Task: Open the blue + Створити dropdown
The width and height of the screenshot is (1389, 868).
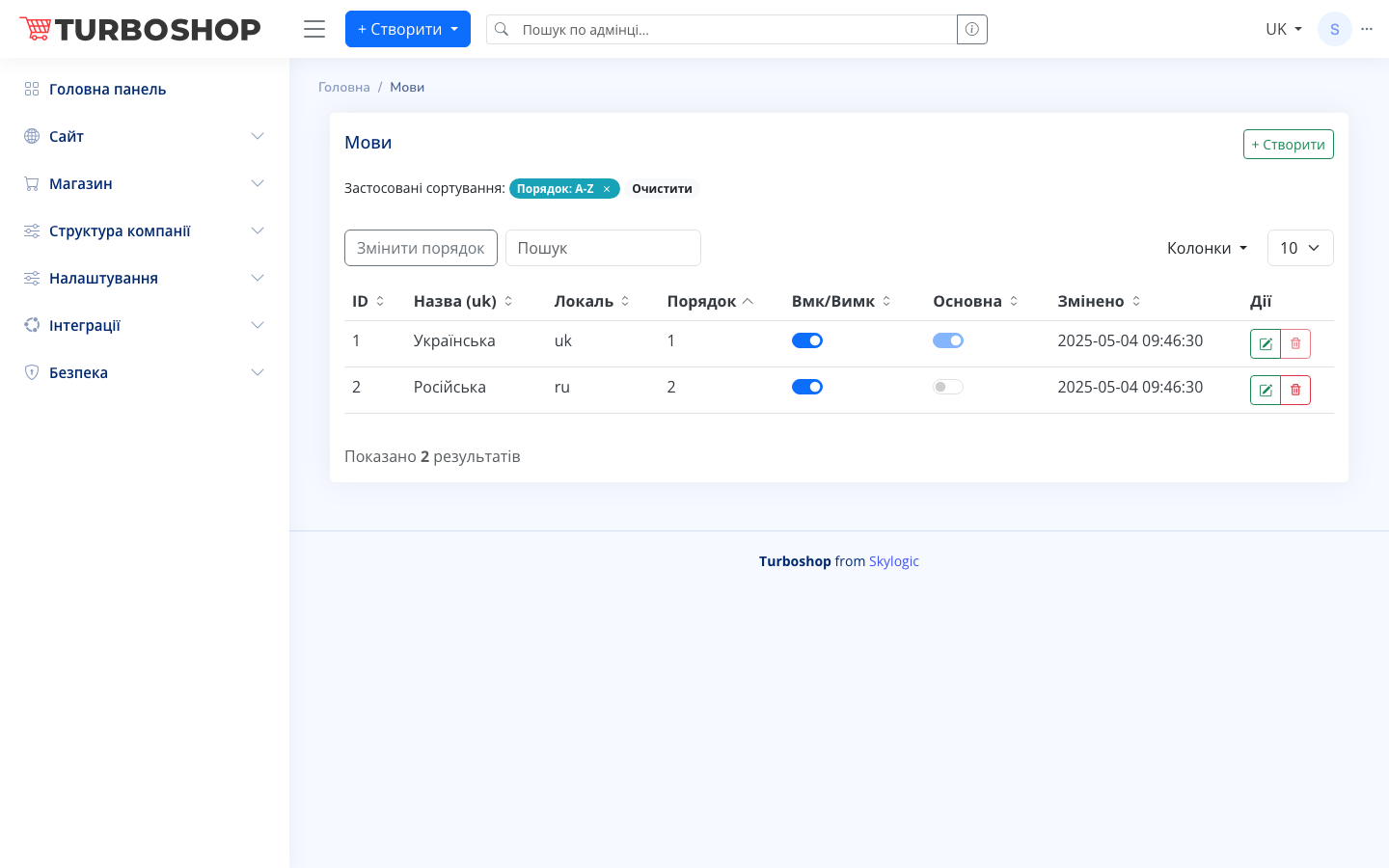Action: point(408,29)
